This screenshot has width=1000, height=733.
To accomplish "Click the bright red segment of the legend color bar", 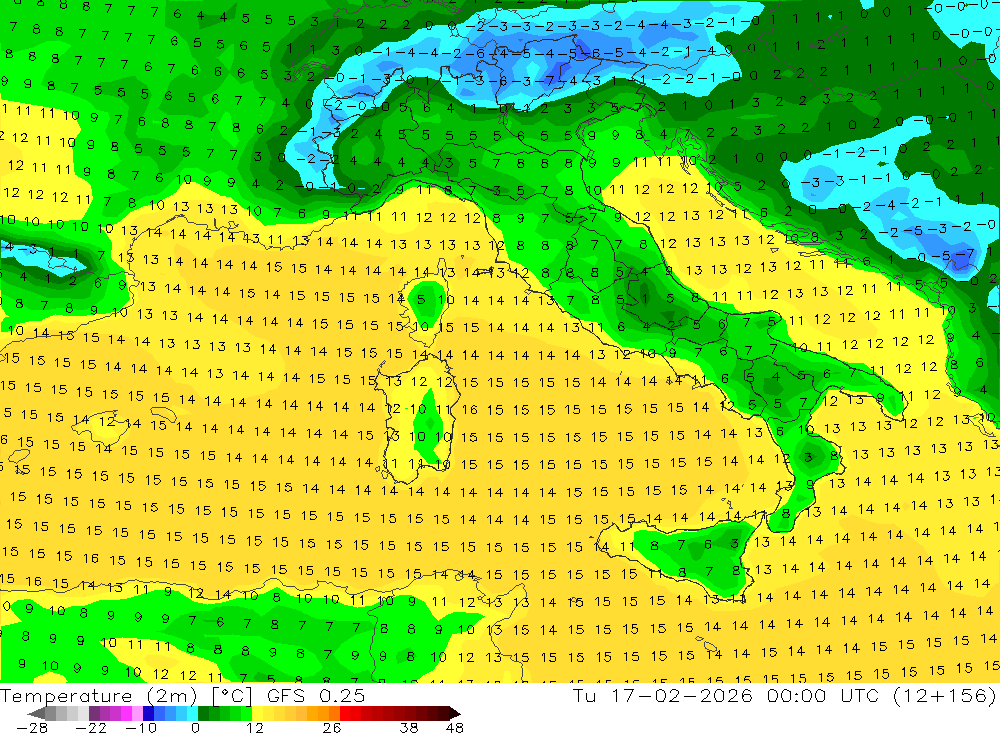I will tap(345, 713).
